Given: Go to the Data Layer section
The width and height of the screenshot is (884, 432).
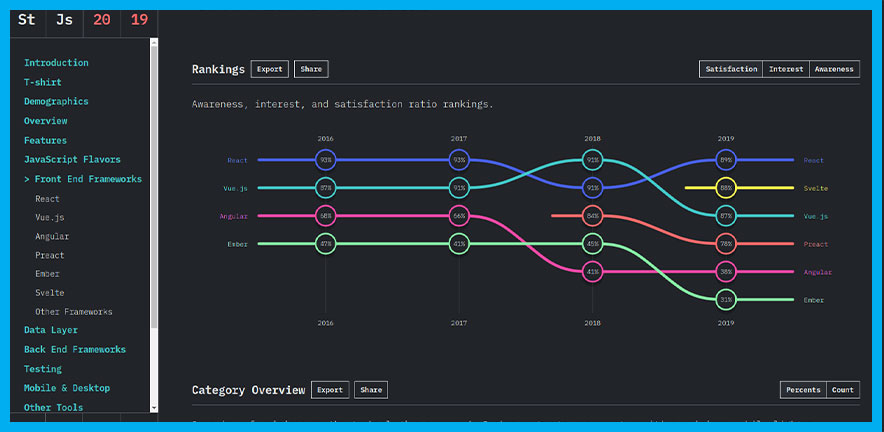Looking at the screenshot, I should click(51, 330).
